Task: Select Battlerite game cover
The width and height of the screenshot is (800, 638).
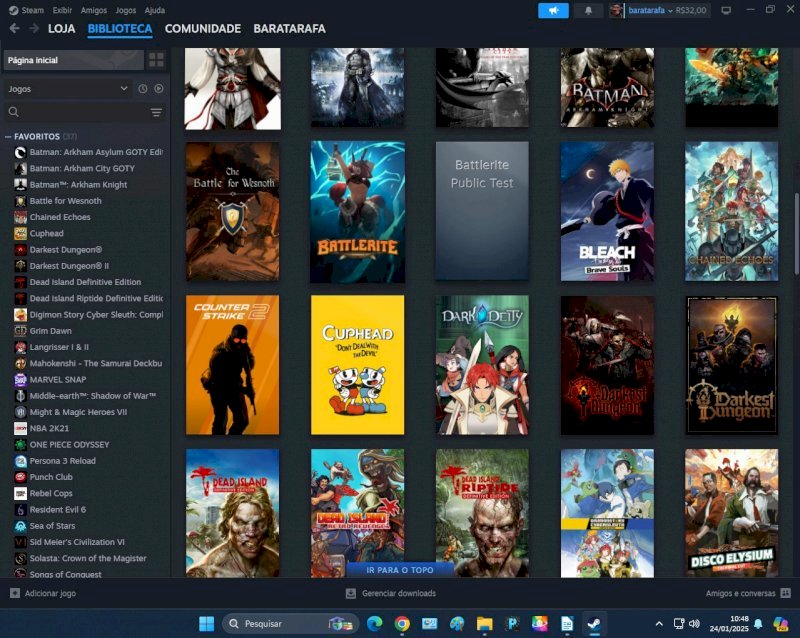Action: (358, 212)
